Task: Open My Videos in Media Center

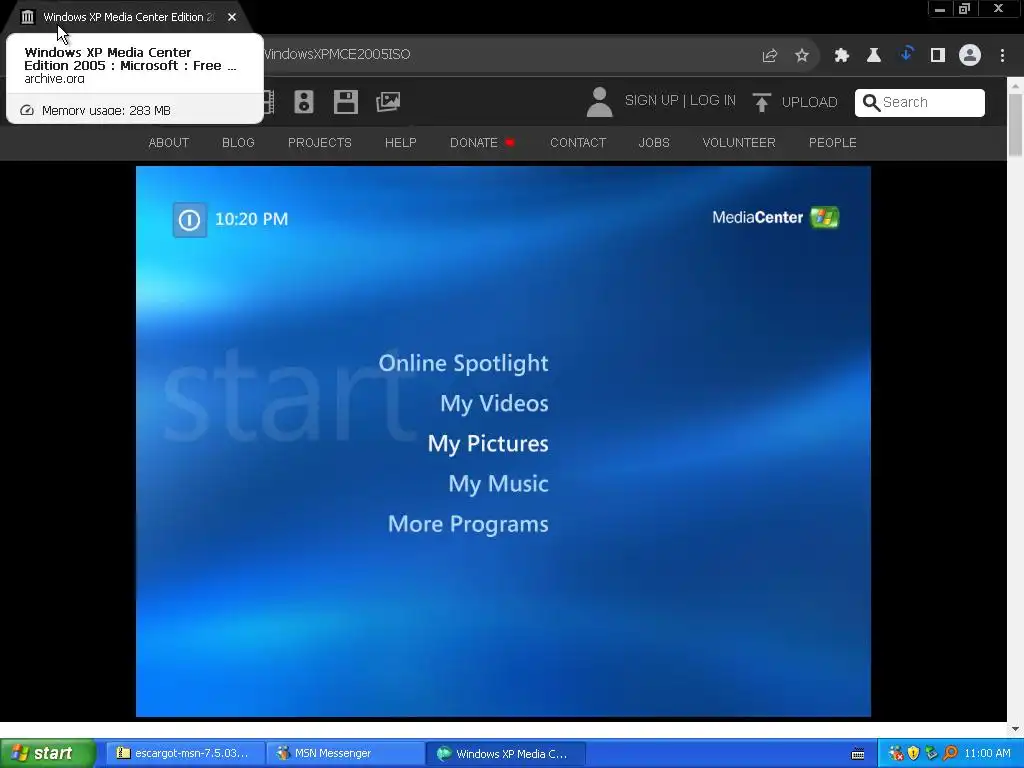Action: pyautogui.click(x=494, y=404)
